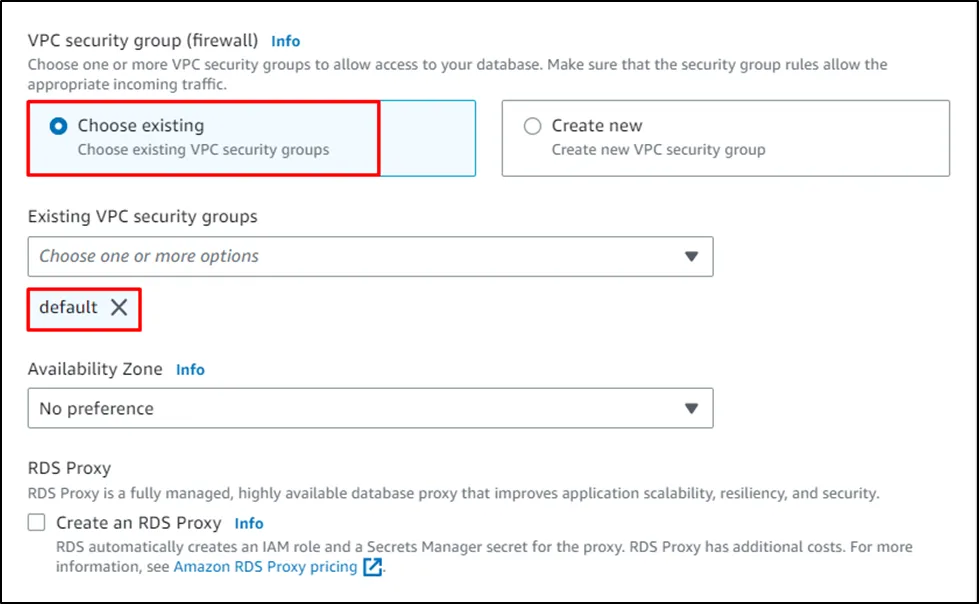The image size is (979, 604).
Task: Visit the Amazon RDS Proxy pricing link
Action: click(x=265, y=567)
